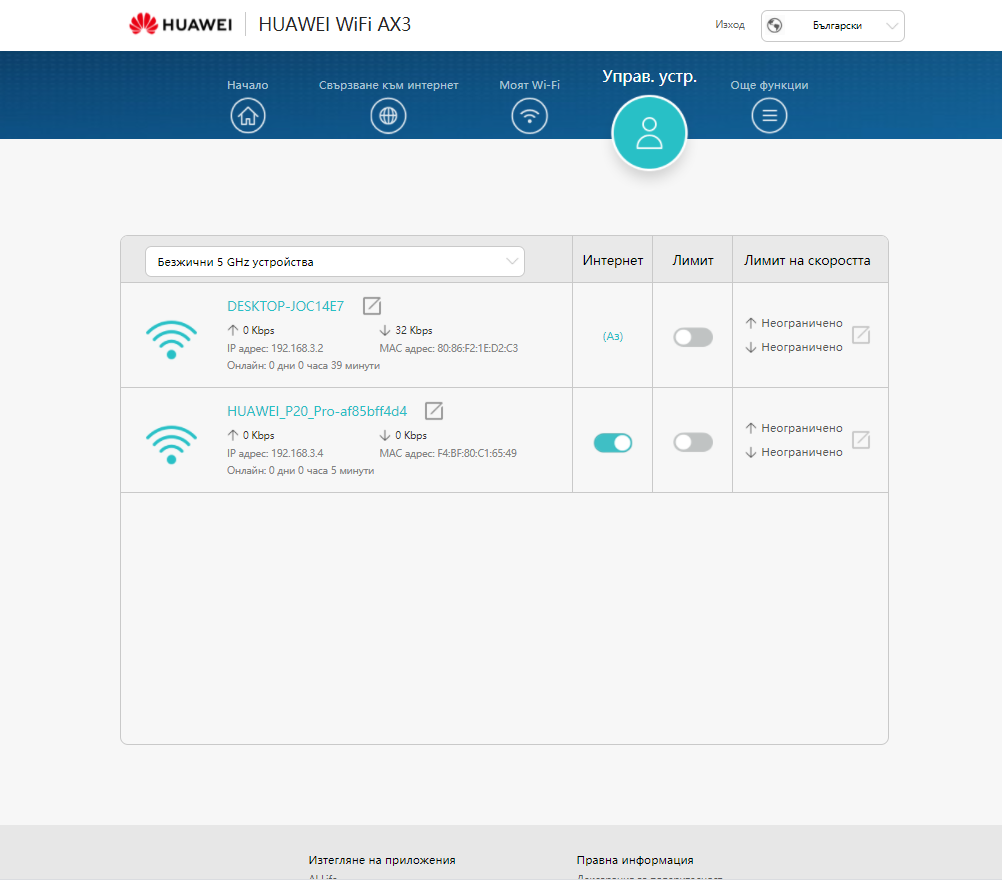Switch to the Свързване към интернет tab label

(x=389, y=85)
